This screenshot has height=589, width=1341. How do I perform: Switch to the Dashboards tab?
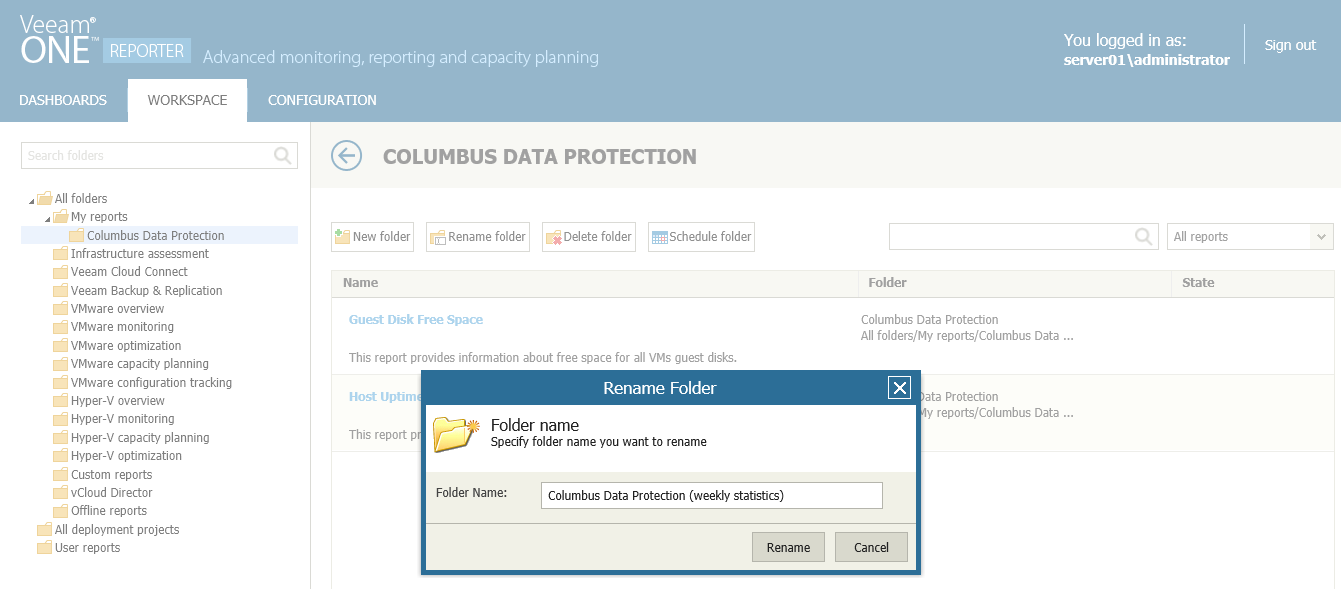63,100
